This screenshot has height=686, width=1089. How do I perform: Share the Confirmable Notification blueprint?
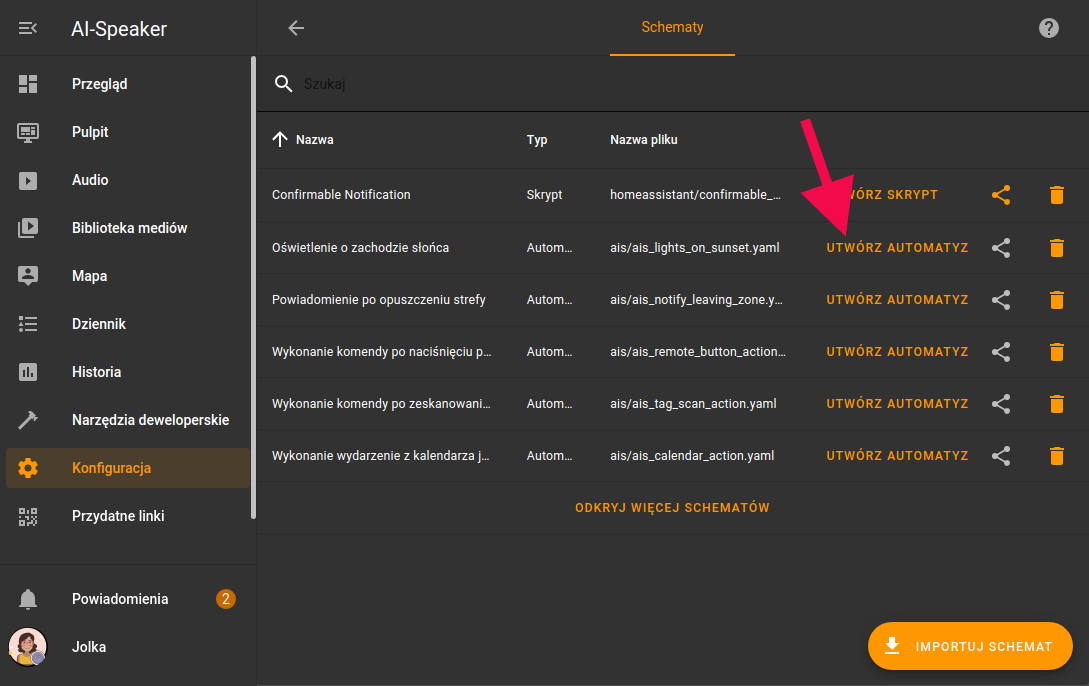[x=1001, y=195]
